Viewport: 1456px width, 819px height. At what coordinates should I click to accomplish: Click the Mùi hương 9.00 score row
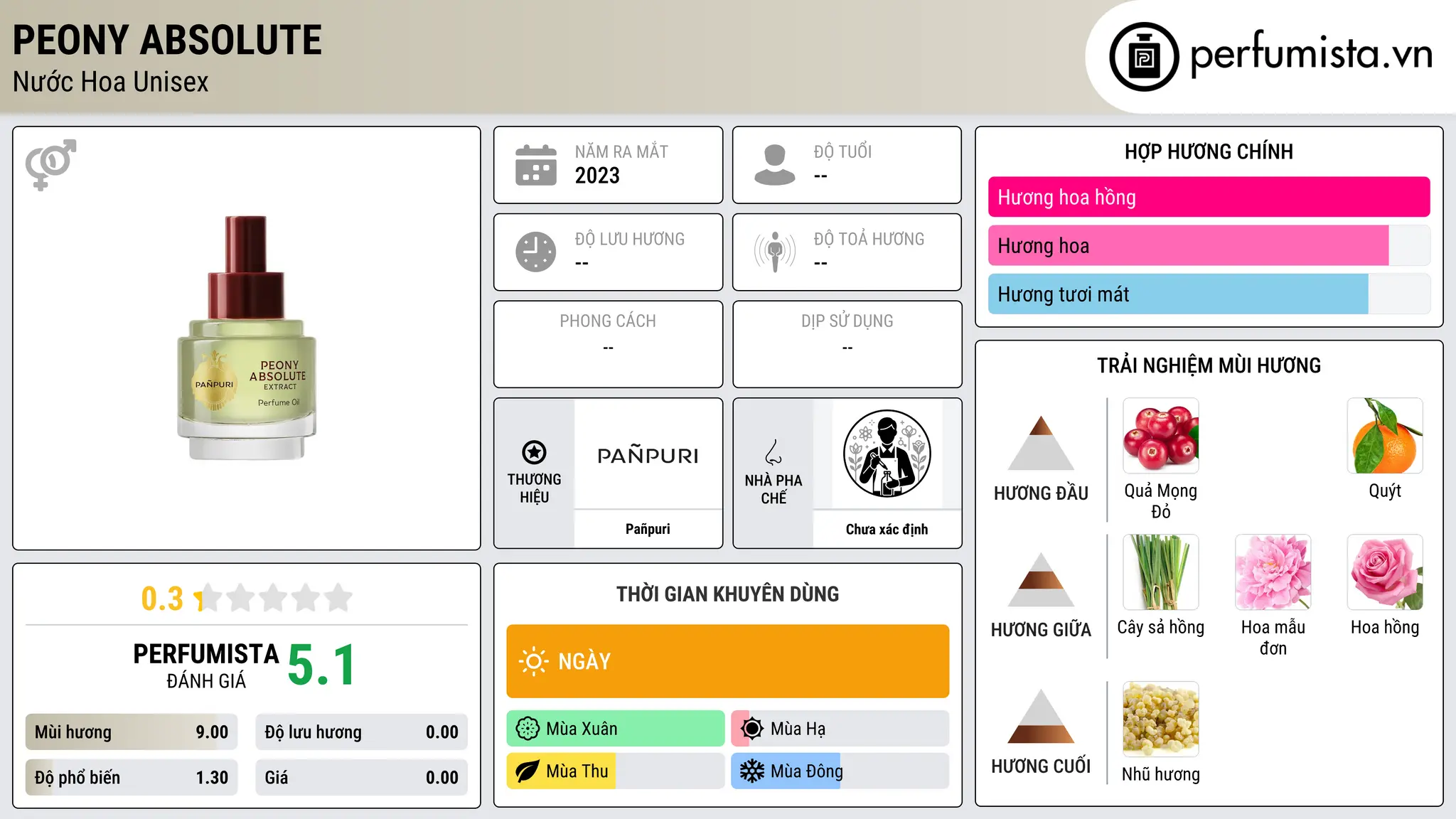pos(132,732)
